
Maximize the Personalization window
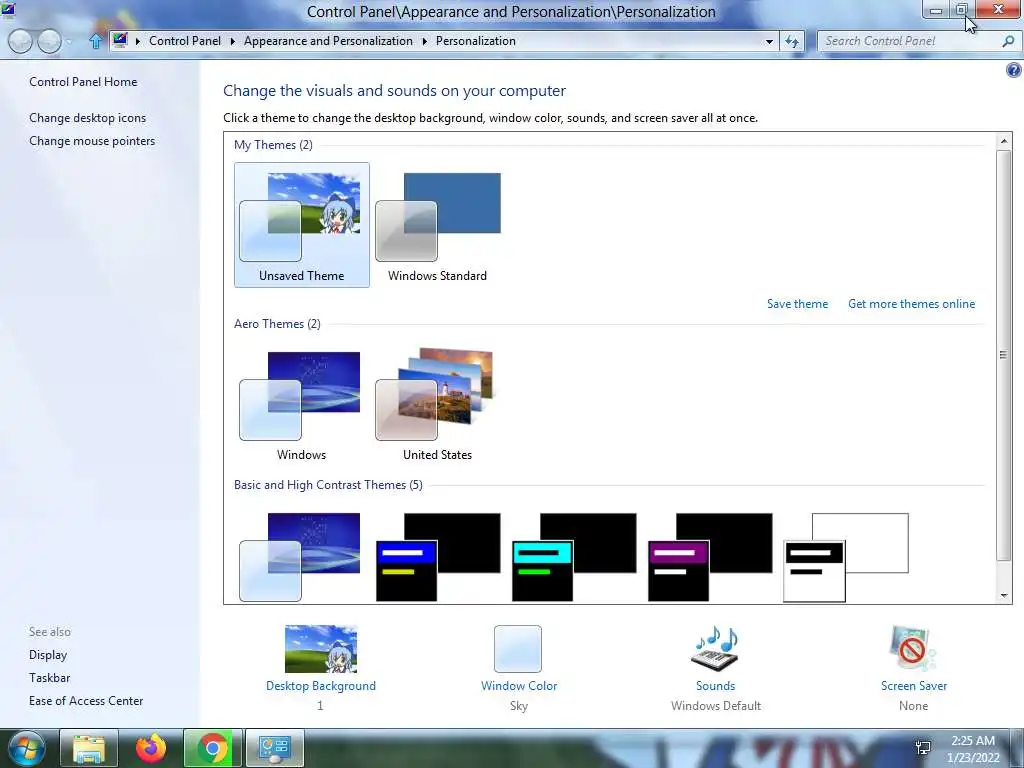pos(962,10)
